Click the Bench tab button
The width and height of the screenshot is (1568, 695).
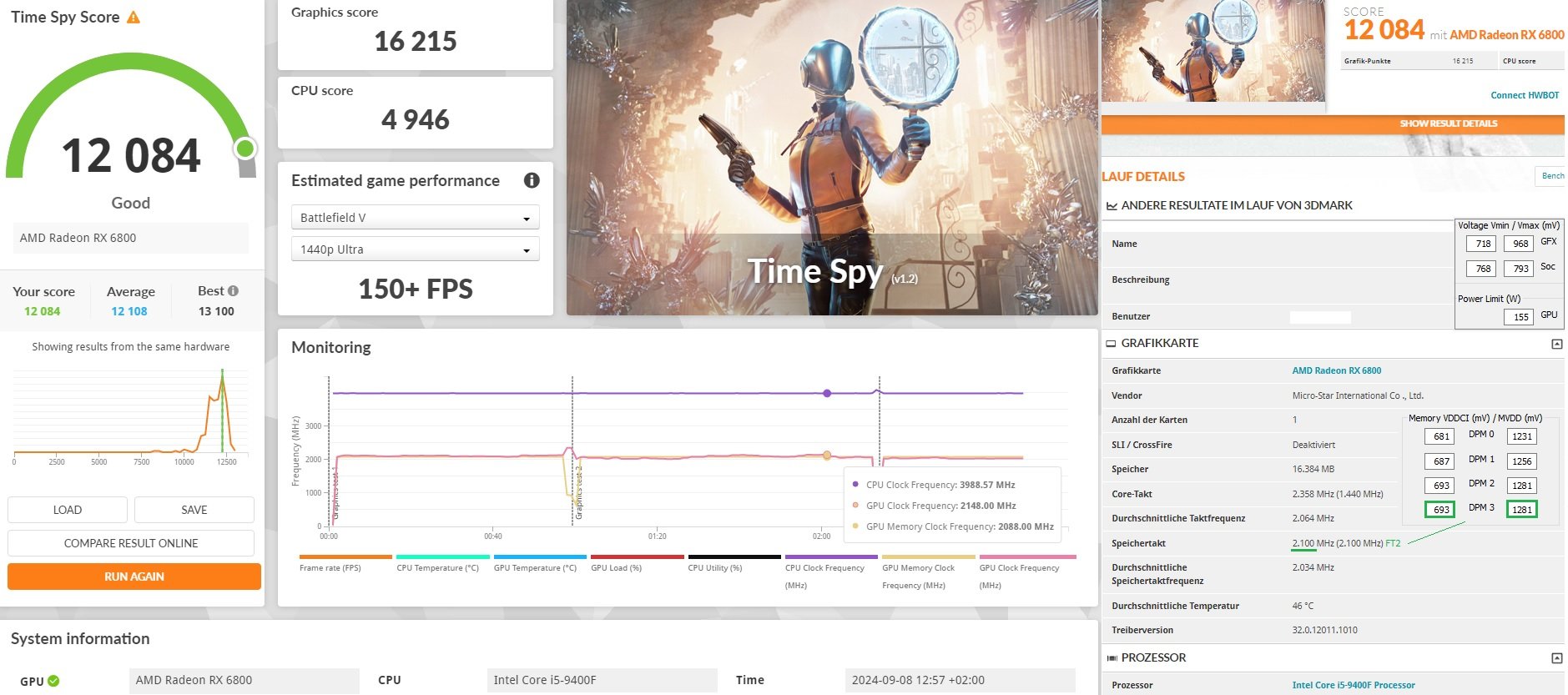[1552, 176]
